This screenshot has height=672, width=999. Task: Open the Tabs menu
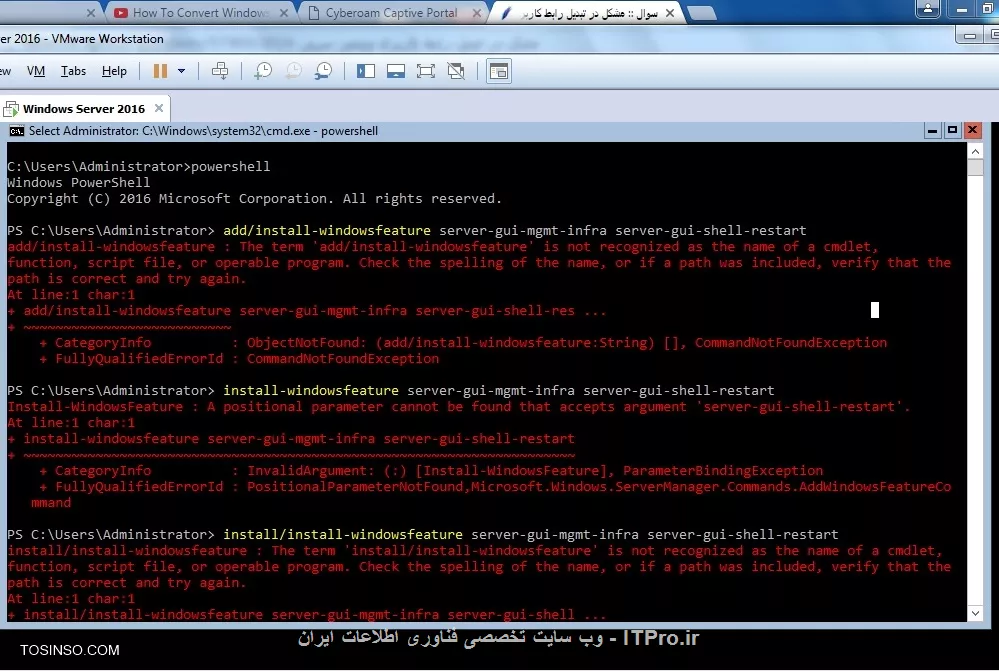(x=73, y=71)
